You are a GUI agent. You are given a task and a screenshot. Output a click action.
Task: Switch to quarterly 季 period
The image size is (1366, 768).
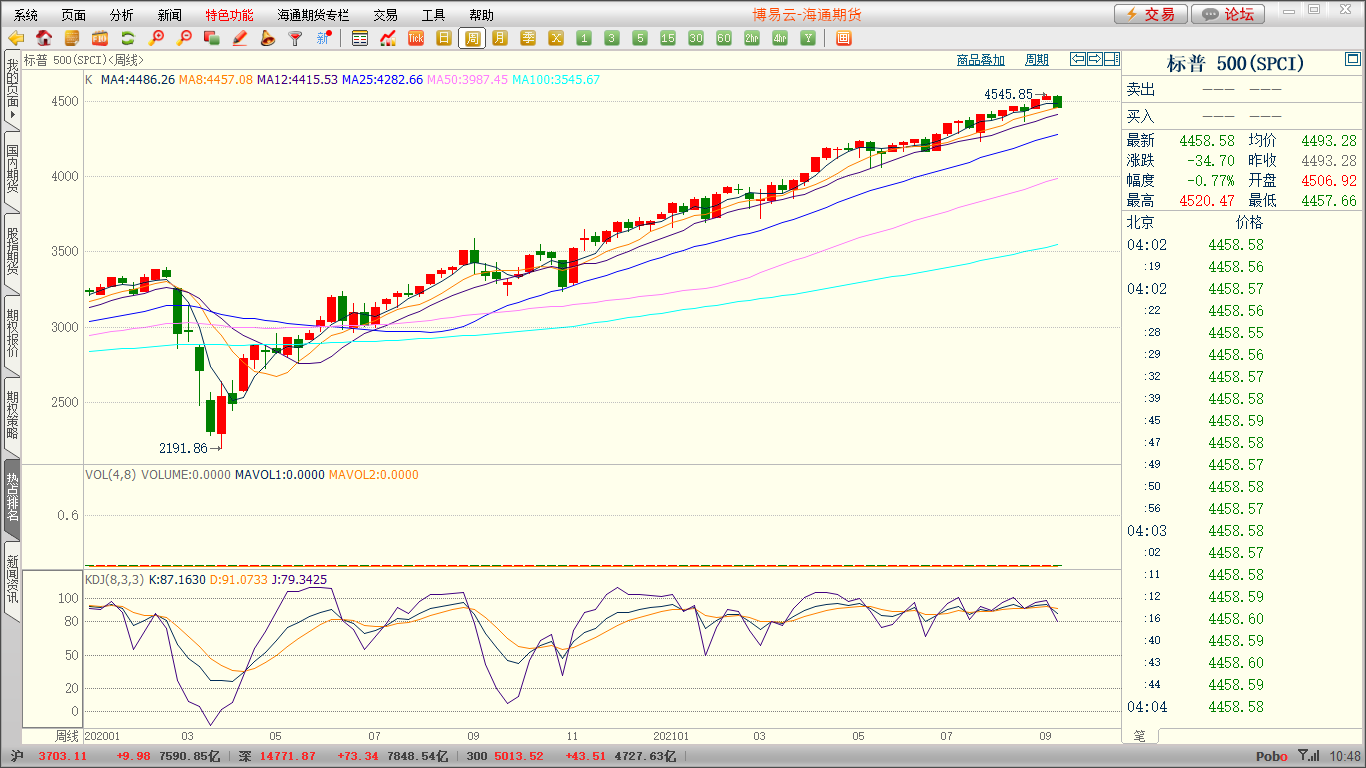point(528,38)
